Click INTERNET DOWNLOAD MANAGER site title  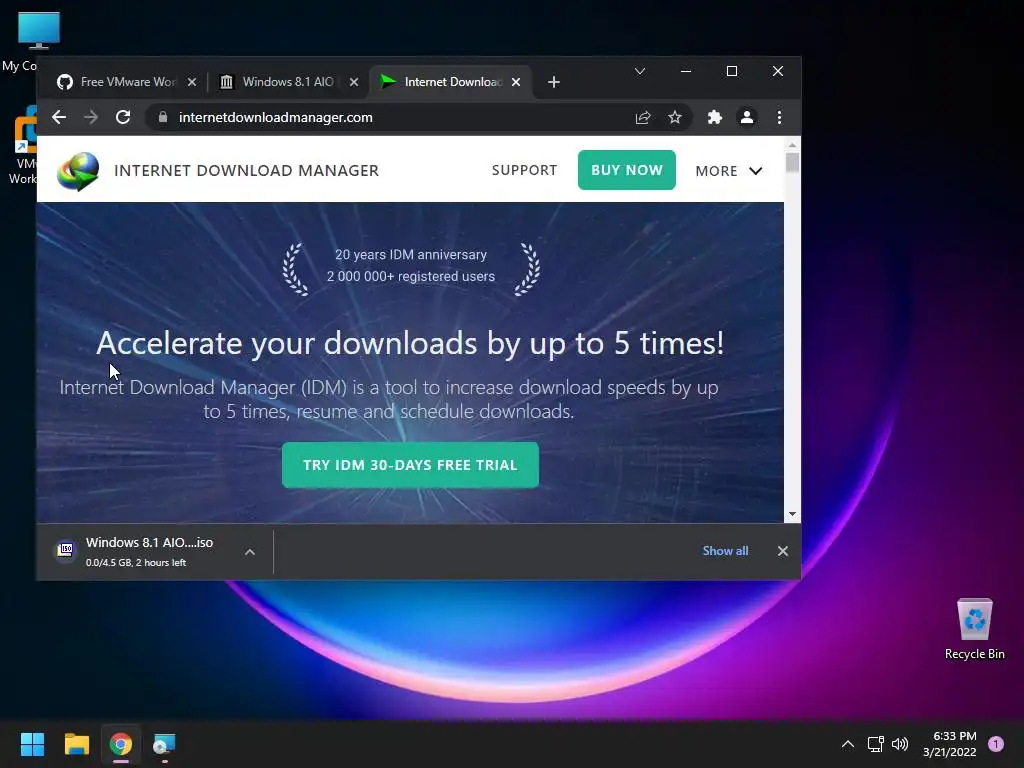pos(246,170)
